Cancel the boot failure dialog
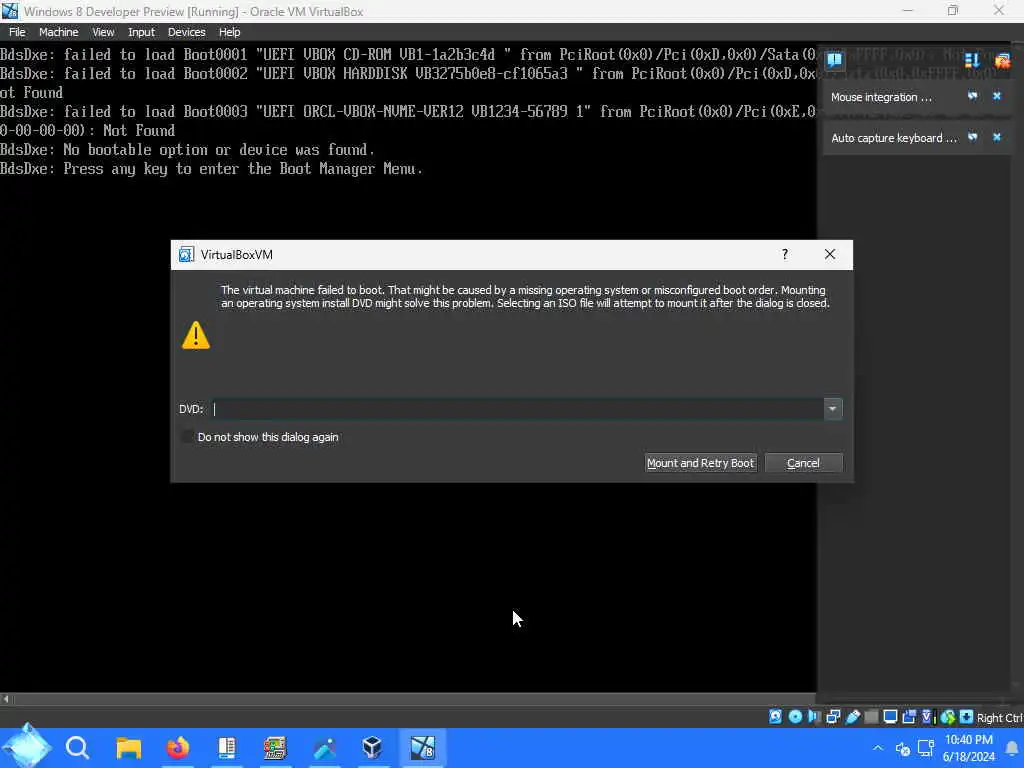 click(x=803, y=463)
